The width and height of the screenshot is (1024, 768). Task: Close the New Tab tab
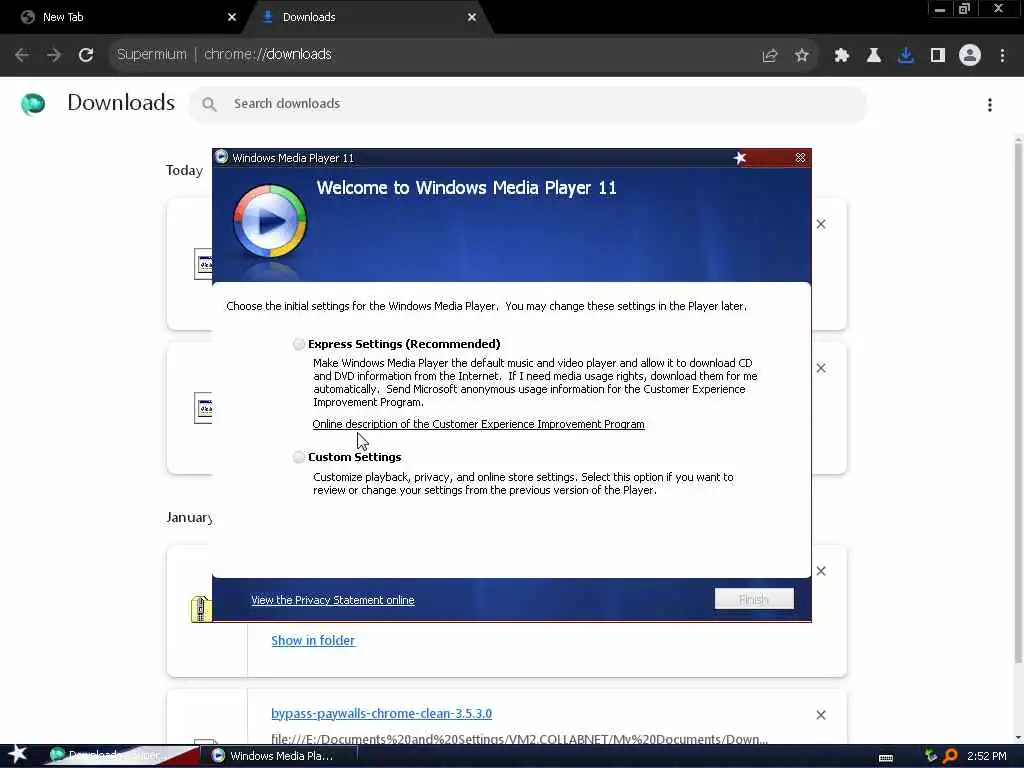tap(232, 17)
